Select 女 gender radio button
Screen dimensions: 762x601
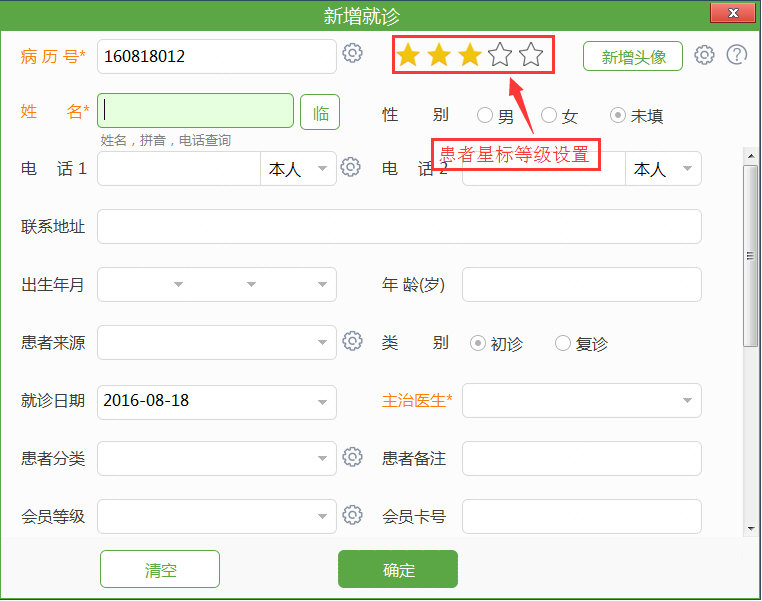point(548,116)
